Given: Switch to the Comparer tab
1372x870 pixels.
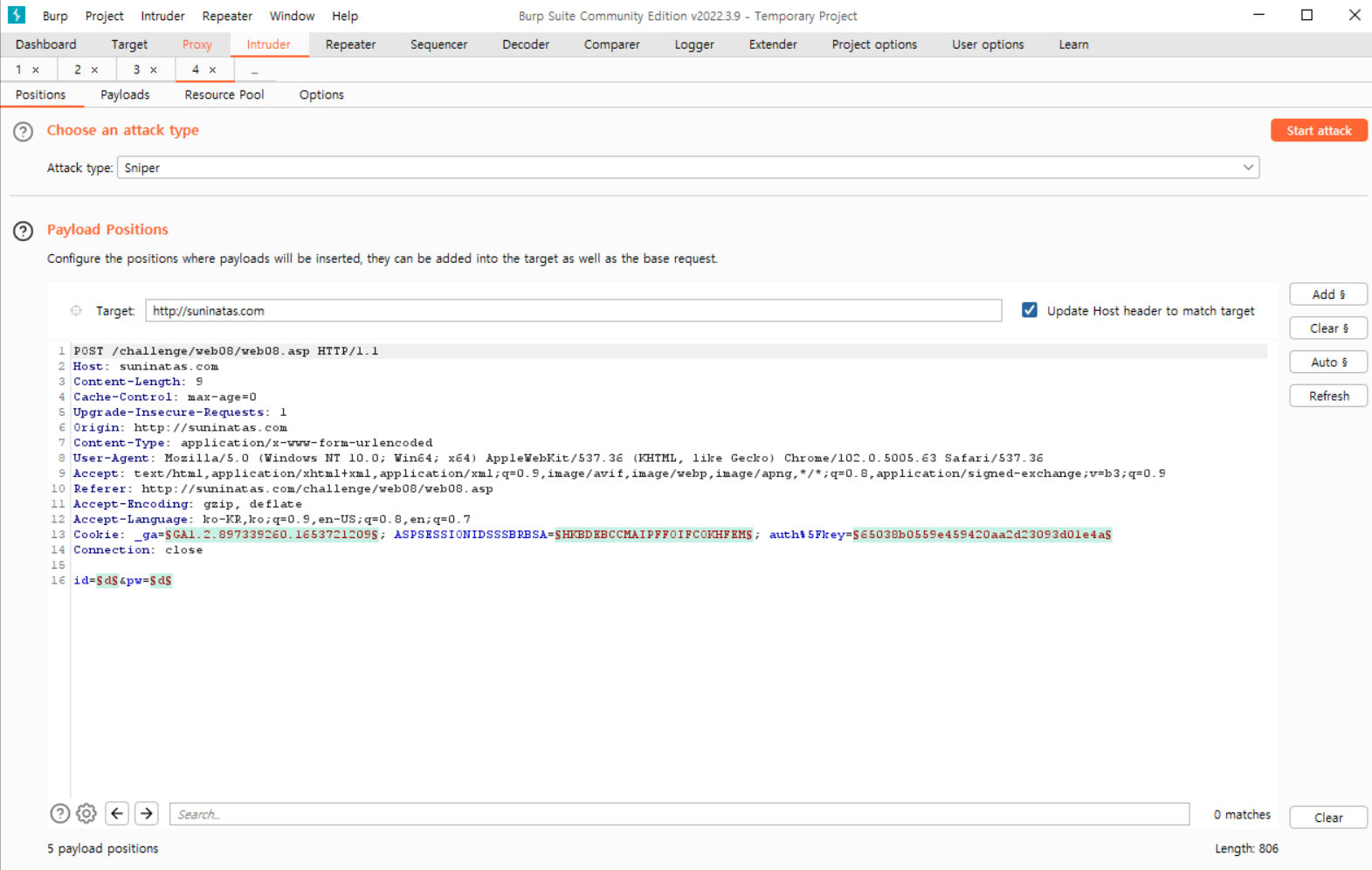Looking at the screenshot, I should click(x=612, y=45).
